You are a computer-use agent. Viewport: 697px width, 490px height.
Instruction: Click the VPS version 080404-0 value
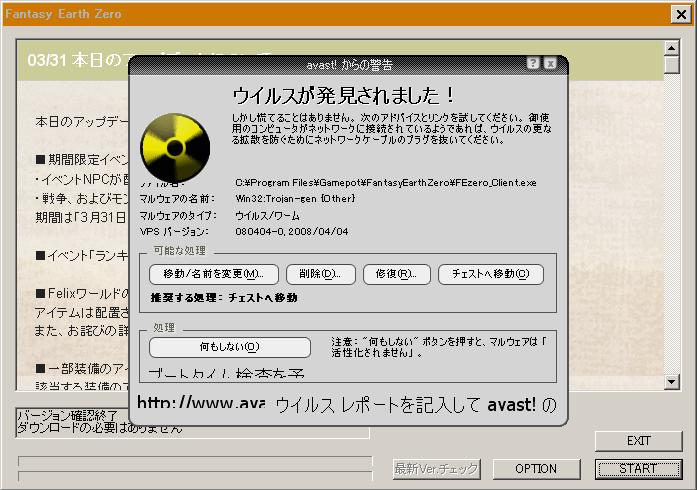pyautogui.click(x=292, y=232)
